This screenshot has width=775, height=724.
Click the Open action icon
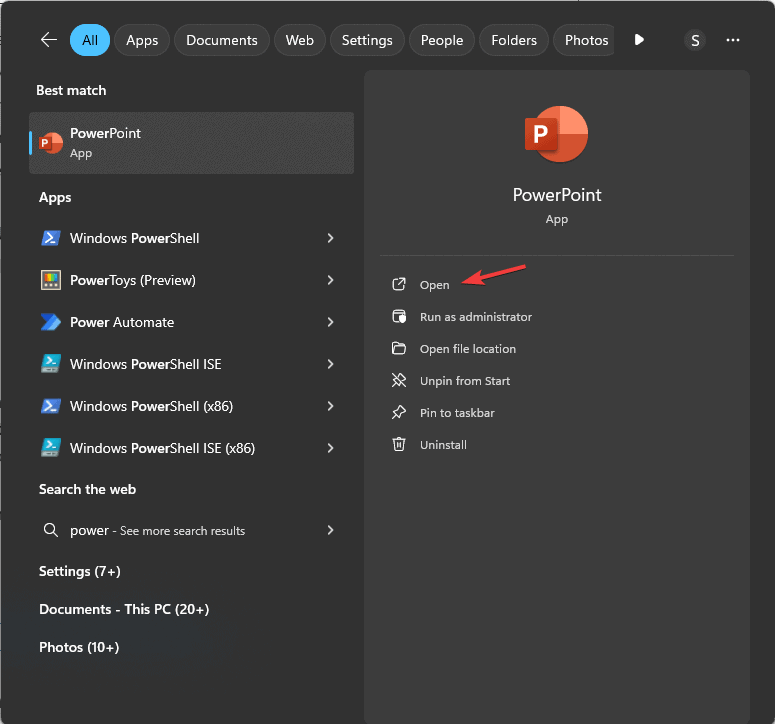[399, 284]
